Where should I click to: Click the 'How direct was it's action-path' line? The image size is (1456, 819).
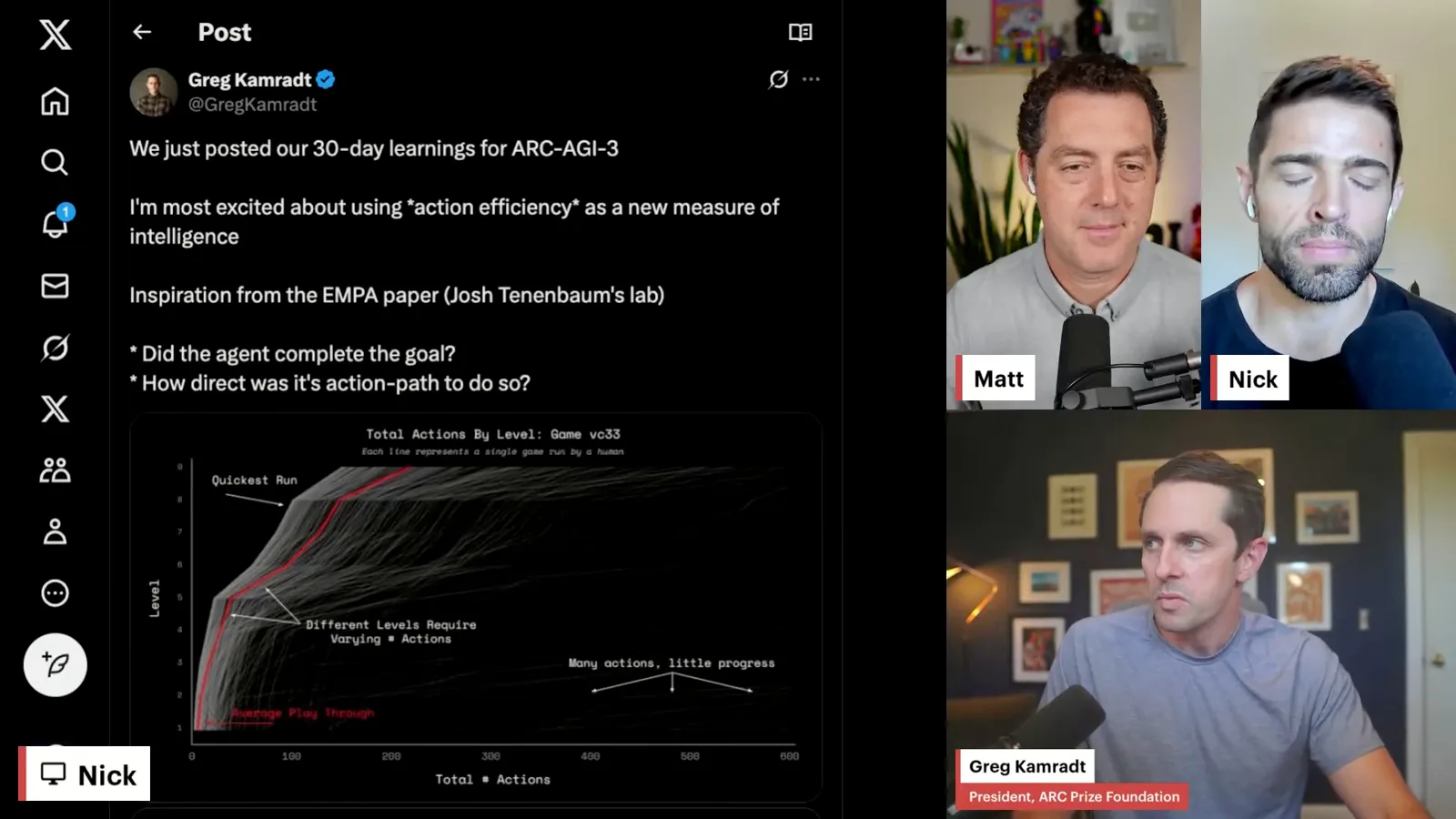tap(329, 383)
